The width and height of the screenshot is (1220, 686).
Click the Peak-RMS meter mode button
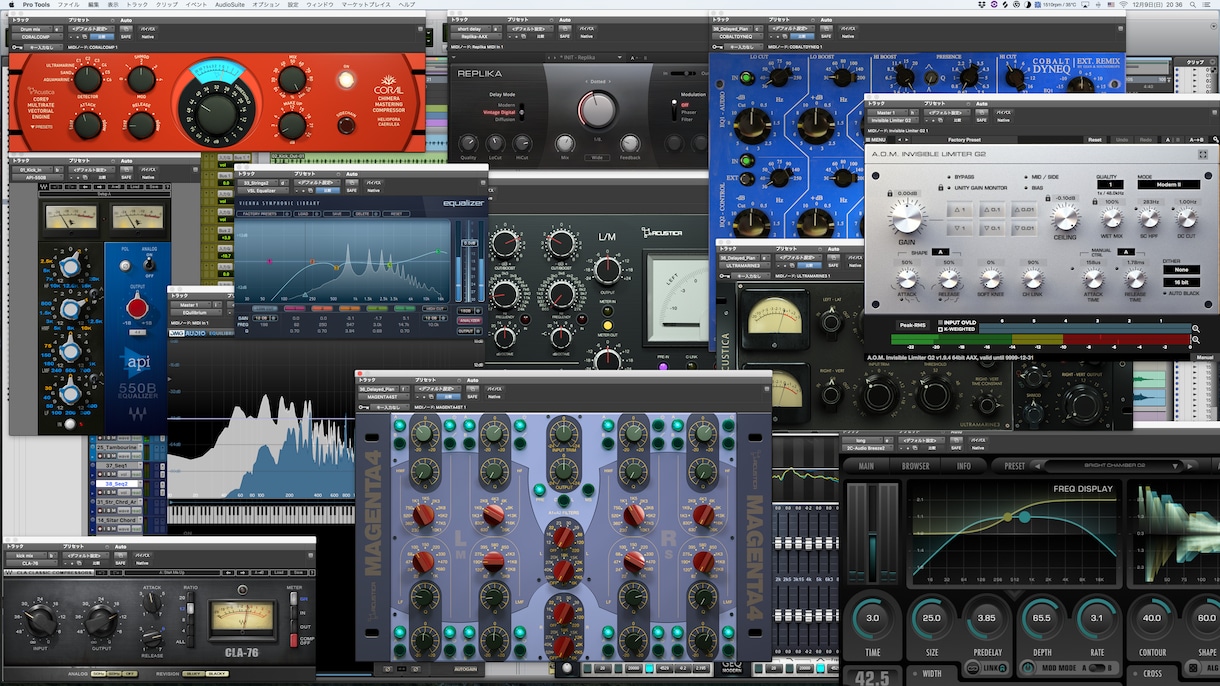coord(911,325)
